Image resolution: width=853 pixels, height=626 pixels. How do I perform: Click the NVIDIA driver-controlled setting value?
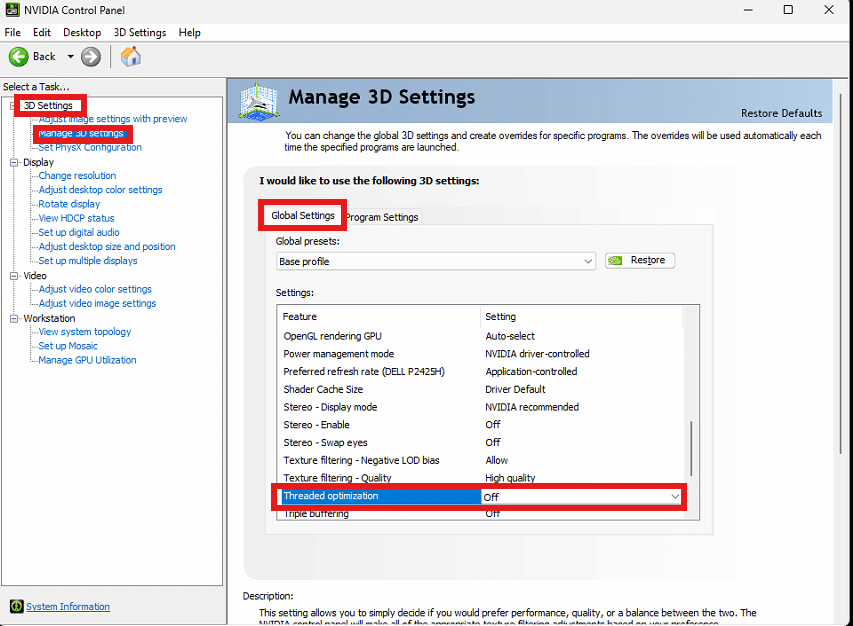(537, 354)
